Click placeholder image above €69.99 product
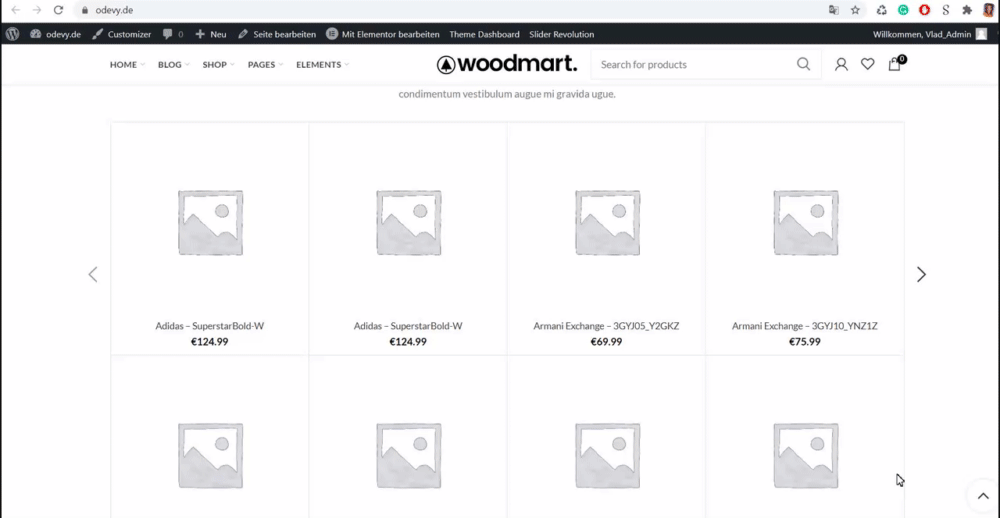The width and height of the screenshot is (1000, 518). 607,223
